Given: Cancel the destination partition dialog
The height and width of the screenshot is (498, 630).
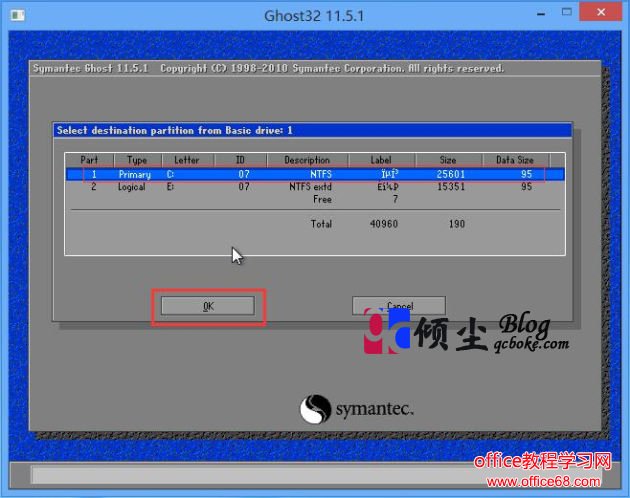Looking at the screenshot, I should coord(399,306).
